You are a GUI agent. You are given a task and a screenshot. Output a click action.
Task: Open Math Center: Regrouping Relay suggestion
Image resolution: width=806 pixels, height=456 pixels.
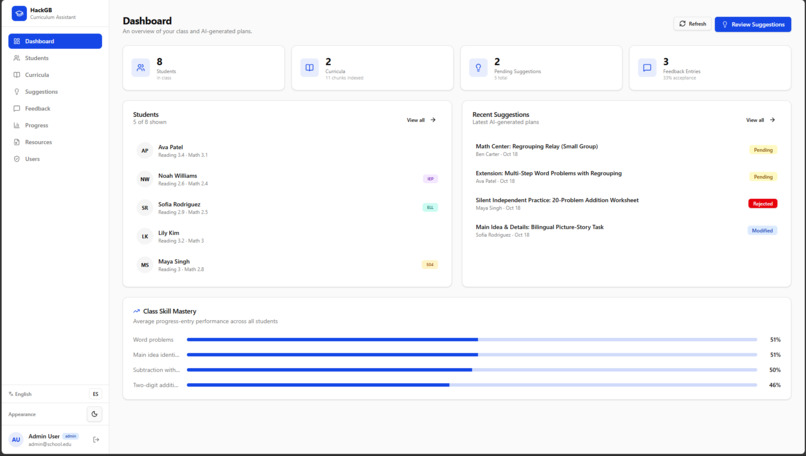537,147
